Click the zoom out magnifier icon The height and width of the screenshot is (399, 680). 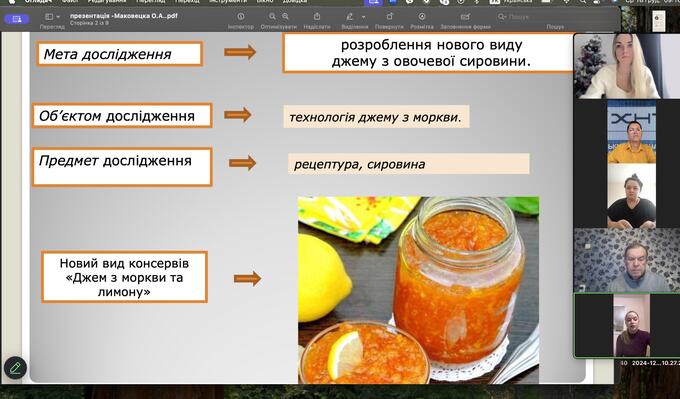coord(285,16)
